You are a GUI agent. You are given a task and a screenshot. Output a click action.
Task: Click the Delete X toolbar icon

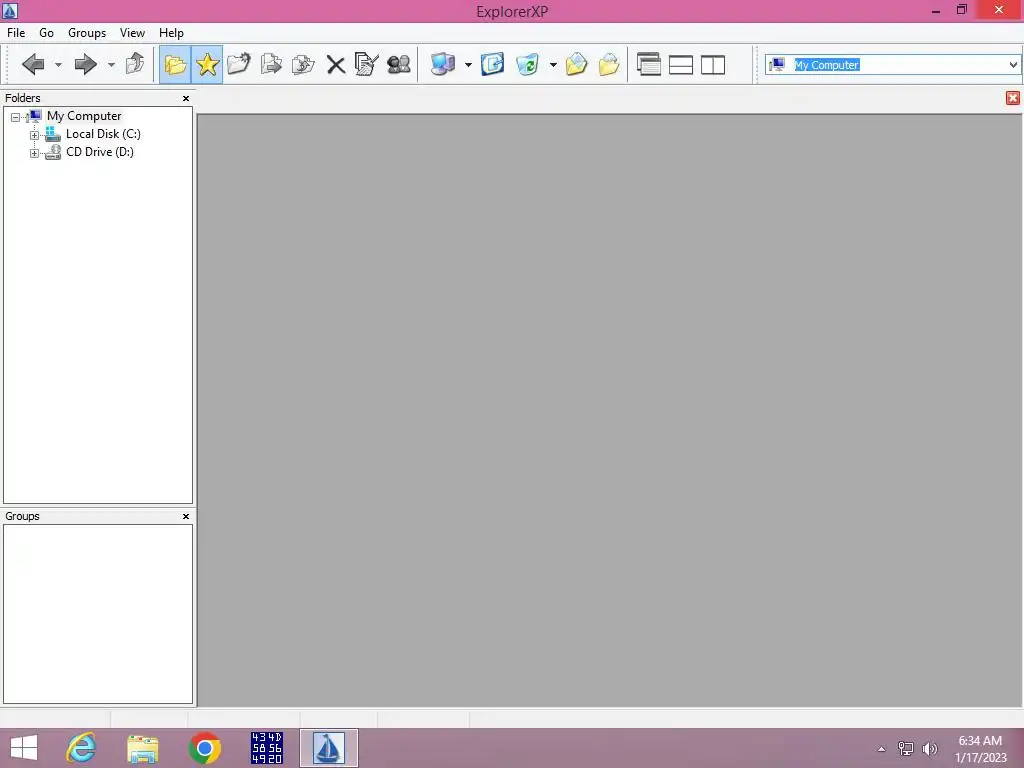(336, 65)
